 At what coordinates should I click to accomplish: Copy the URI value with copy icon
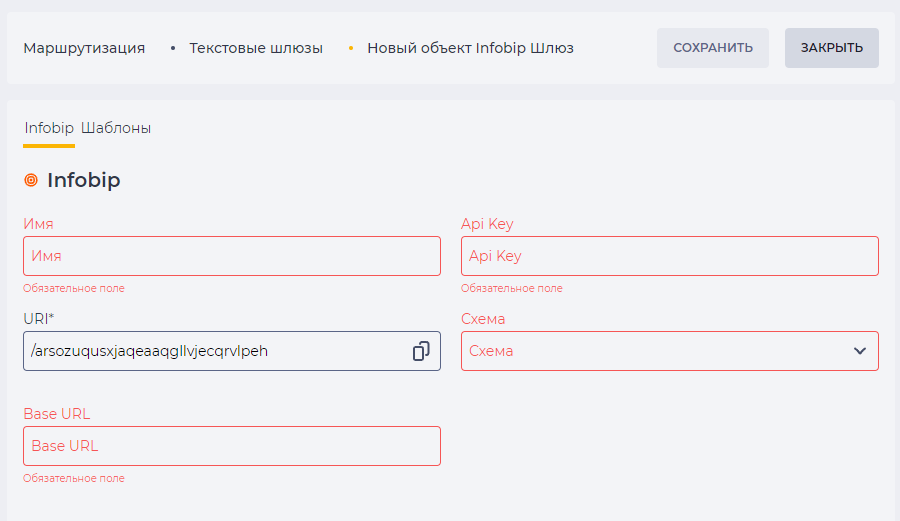[421, 351]
